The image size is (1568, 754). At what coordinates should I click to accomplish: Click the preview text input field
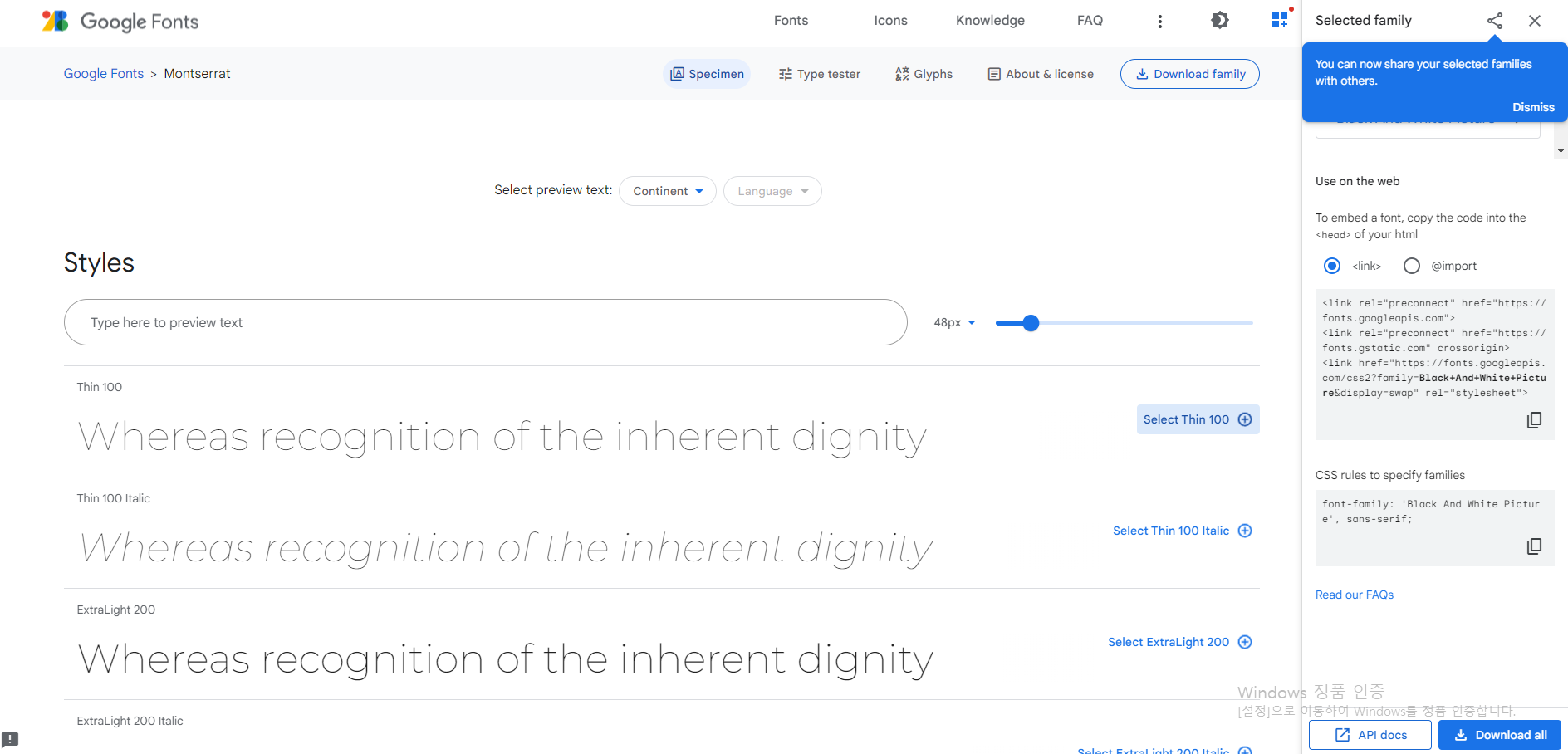486,322
